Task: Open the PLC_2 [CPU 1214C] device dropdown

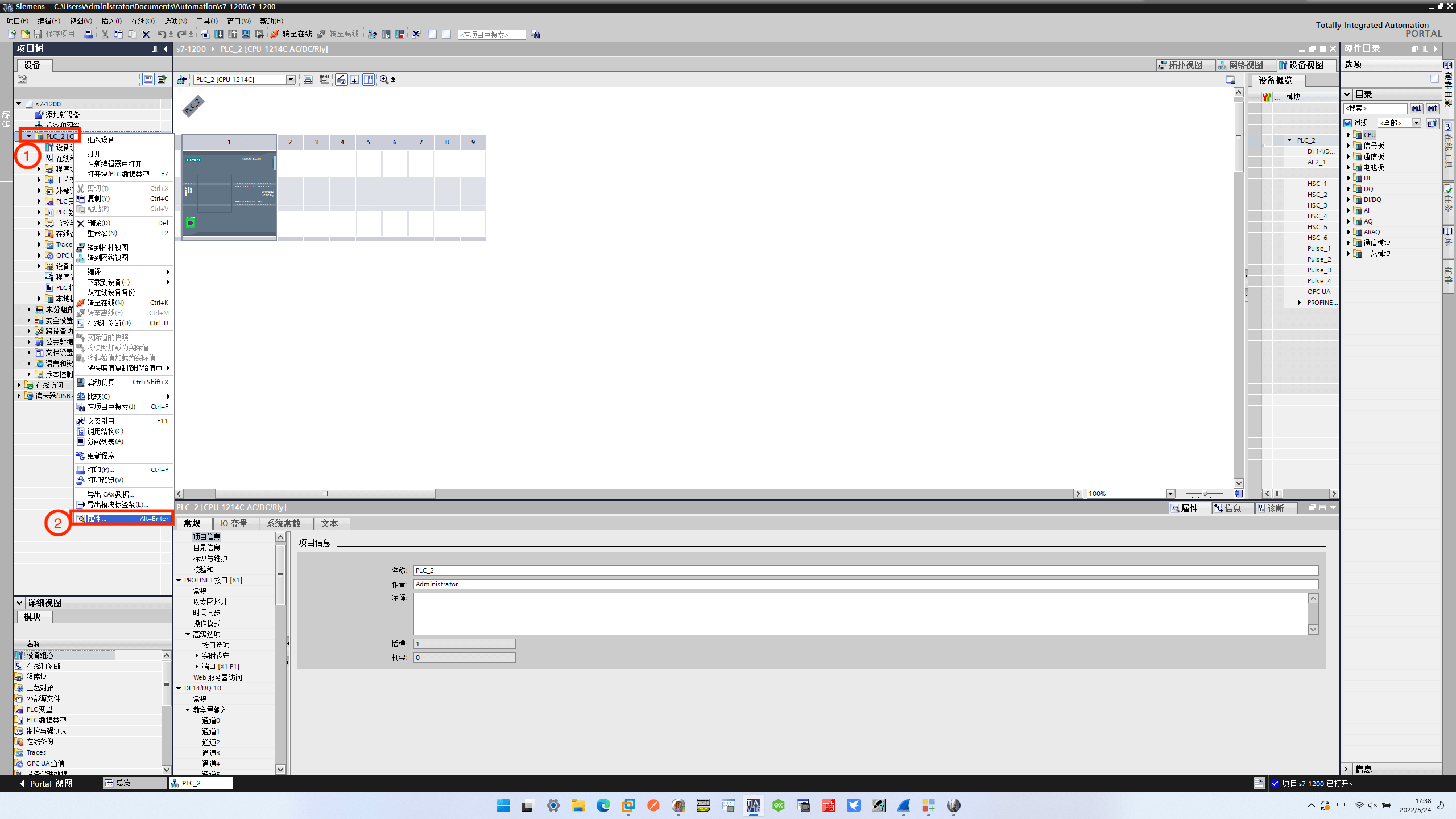Action: [291, 79]
